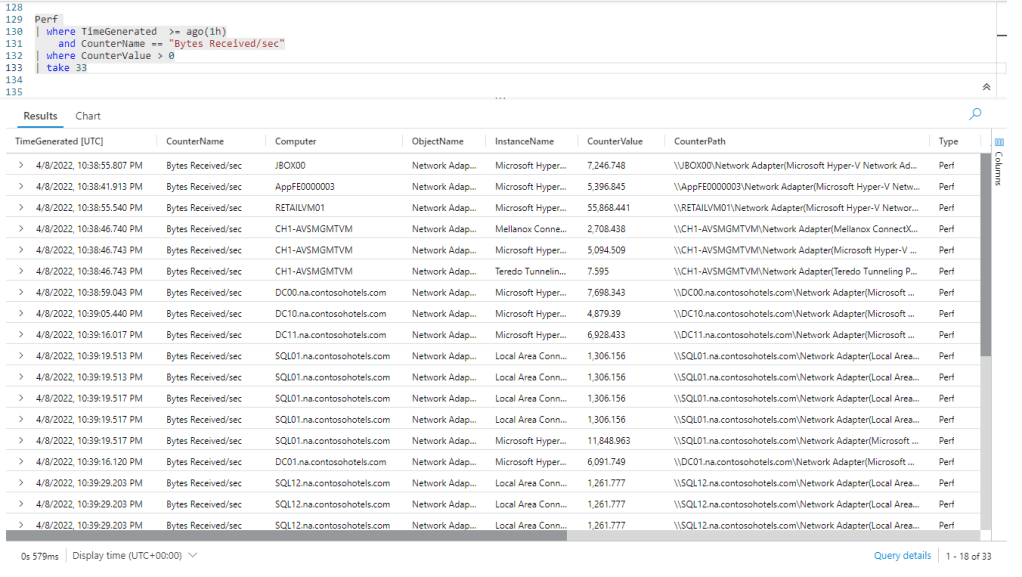1022x577 pixels.
Task: Expand the JBOX00 result row
Action: [x=21, y=165]
